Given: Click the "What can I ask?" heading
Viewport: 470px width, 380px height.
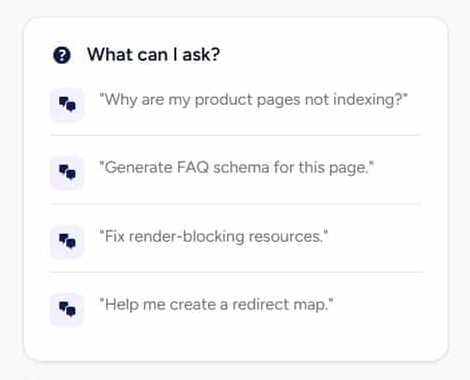Looking at the screenshot, I should 153,55.
